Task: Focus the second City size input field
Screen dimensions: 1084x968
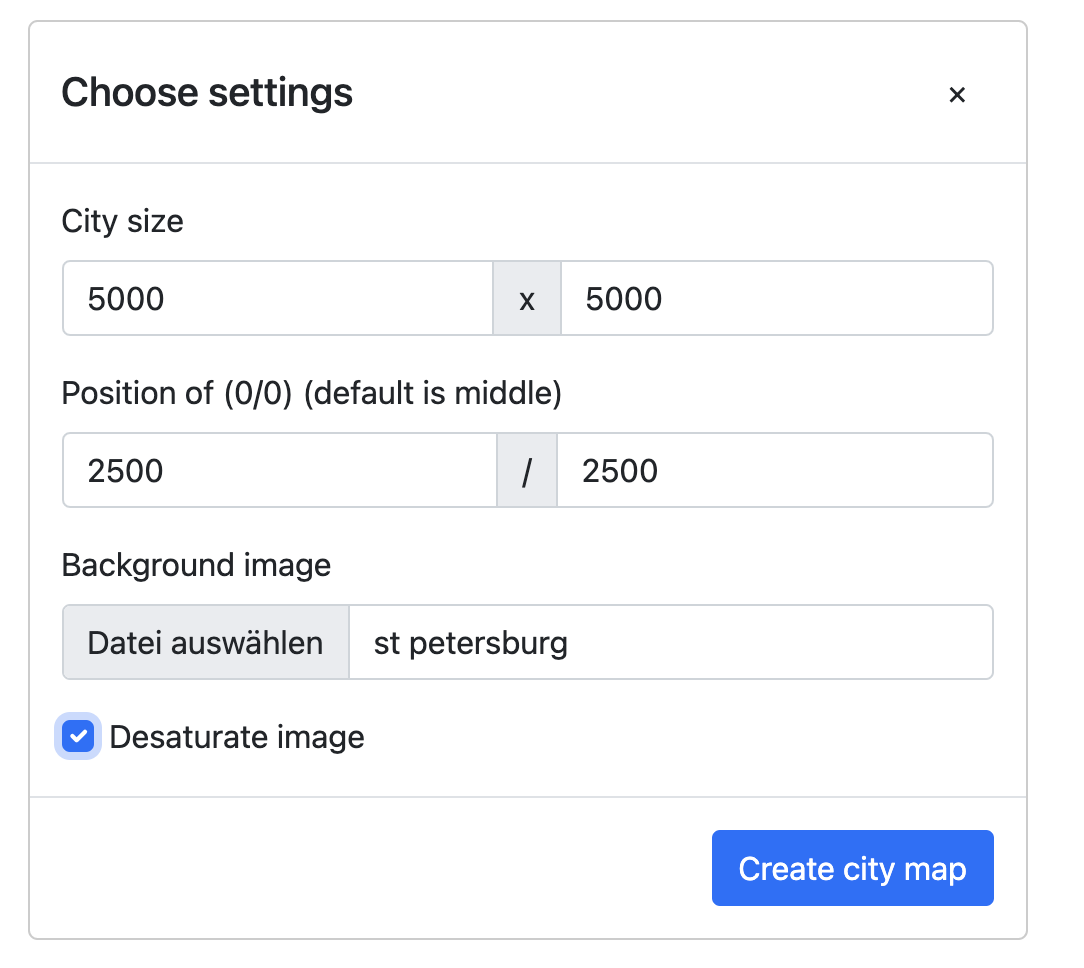Action: point(776,299)
